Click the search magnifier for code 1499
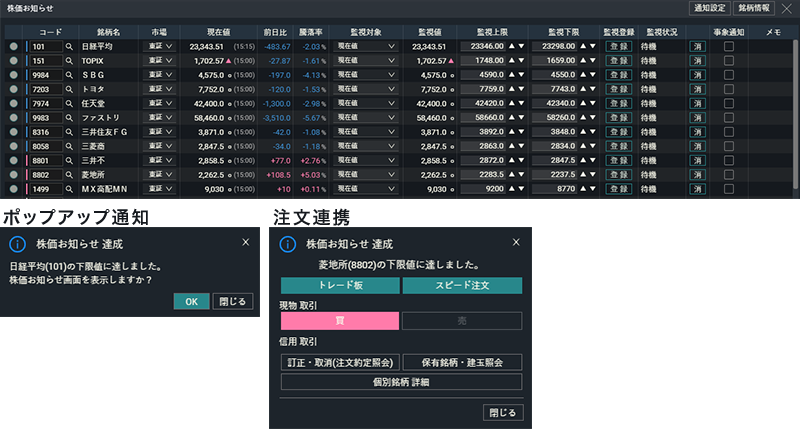 [69, 189]
